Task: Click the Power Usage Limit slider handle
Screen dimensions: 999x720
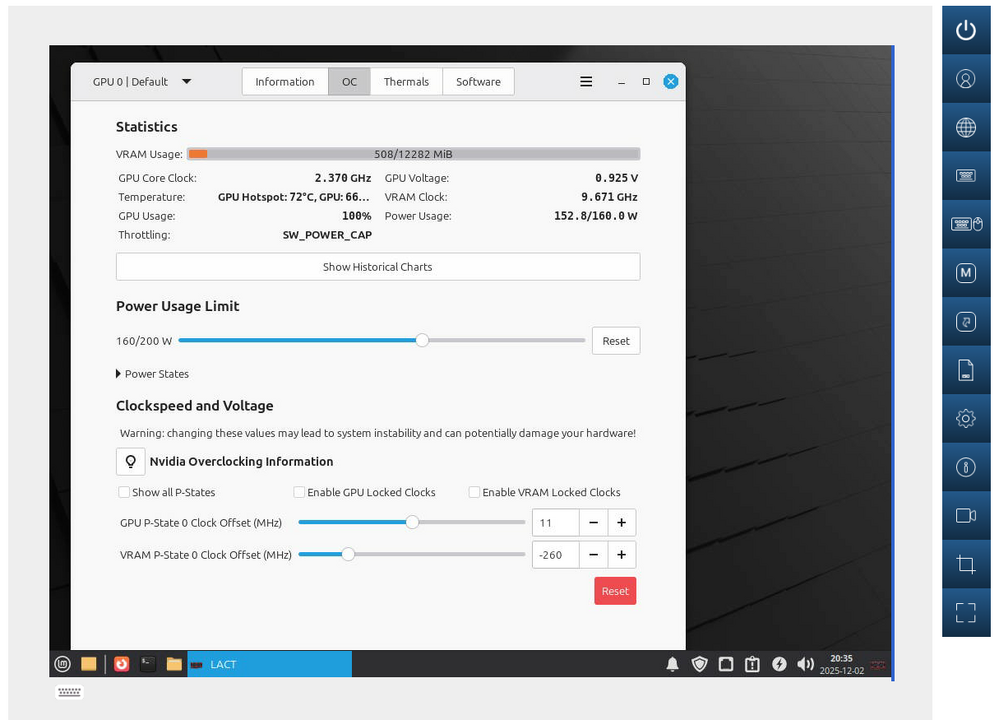Action: click(x=422, y=341)
